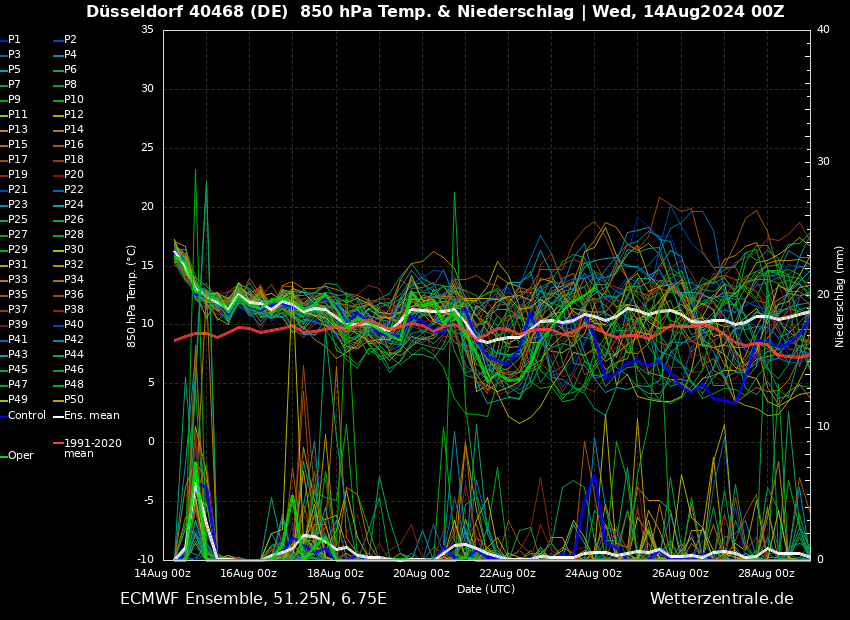Viewport: 850px width, 620px height.
Task: Click the 24Aug 00z axis label
Action: coord(594,573)
